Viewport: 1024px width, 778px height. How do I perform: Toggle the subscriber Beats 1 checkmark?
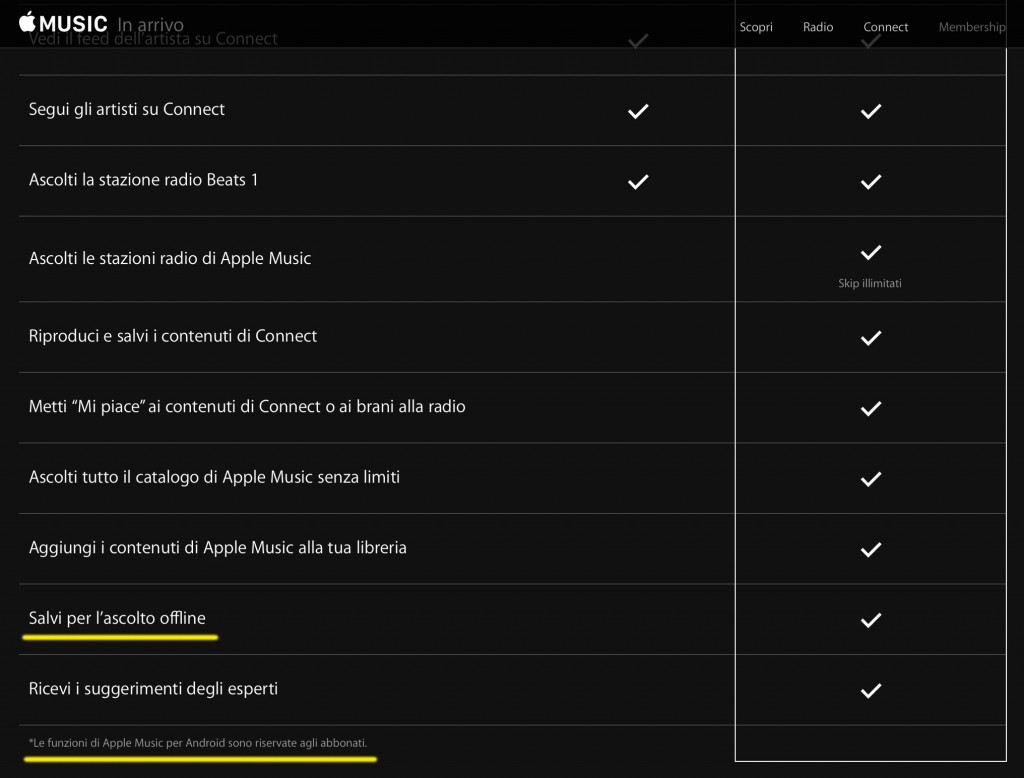click(870, 181)
